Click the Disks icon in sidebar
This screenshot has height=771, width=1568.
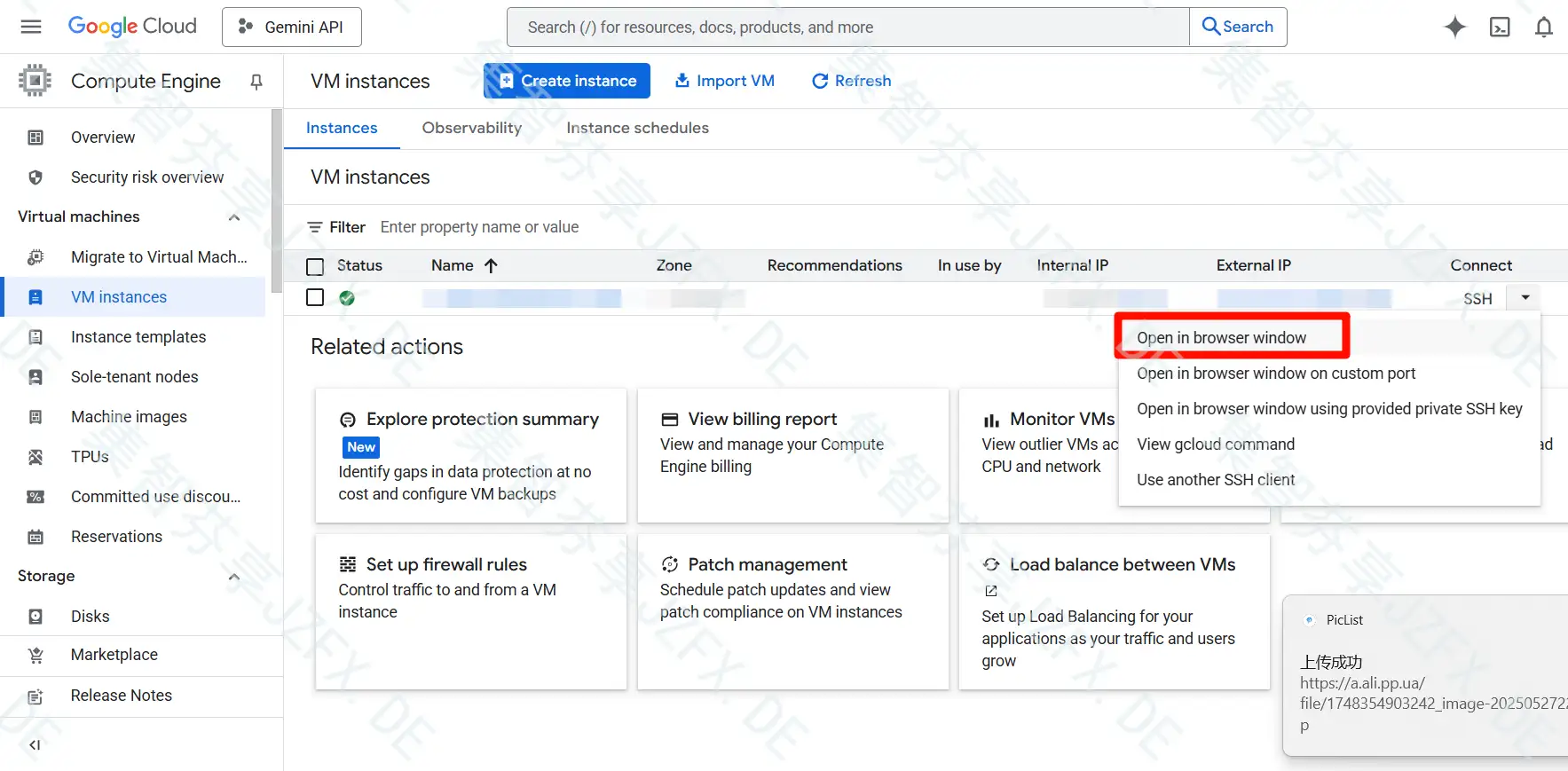point(35,617)
